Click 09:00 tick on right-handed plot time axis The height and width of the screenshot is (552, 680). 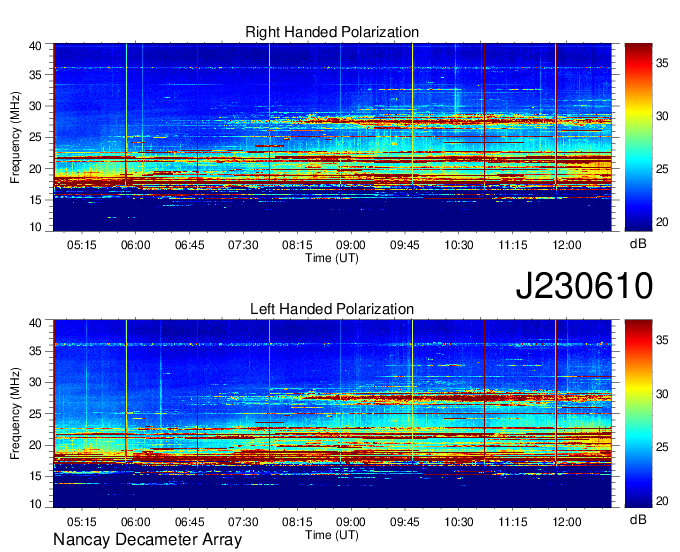[351, 245]
